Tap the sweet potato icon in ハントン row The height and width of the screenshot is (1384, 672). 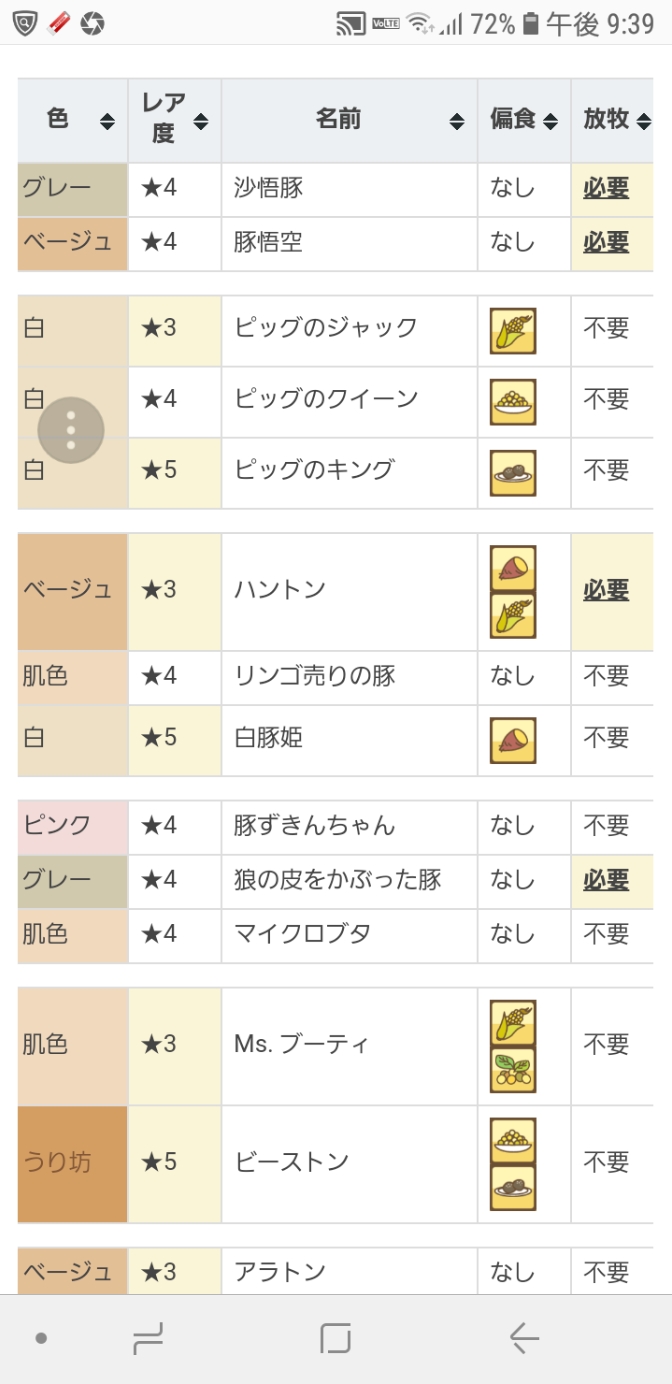point(513,568)
